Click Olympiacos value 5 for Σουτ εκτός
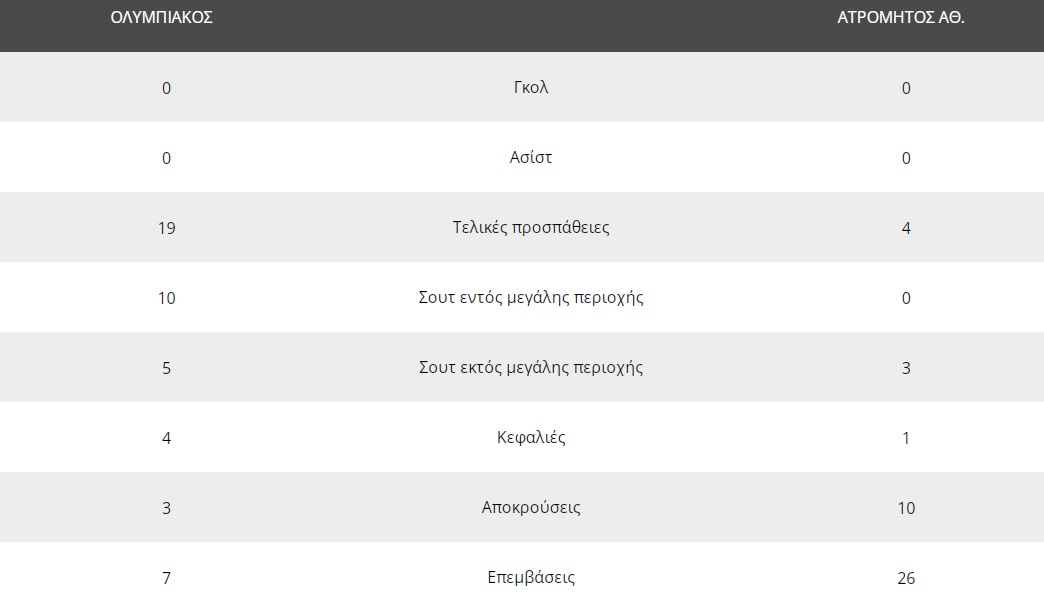 (166, 368)
